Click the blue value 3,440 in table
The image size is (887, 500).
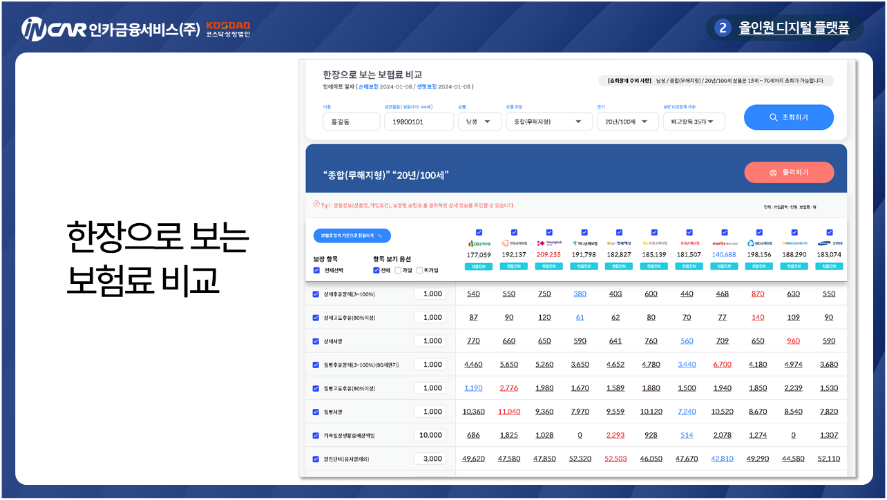coord(687,365)
